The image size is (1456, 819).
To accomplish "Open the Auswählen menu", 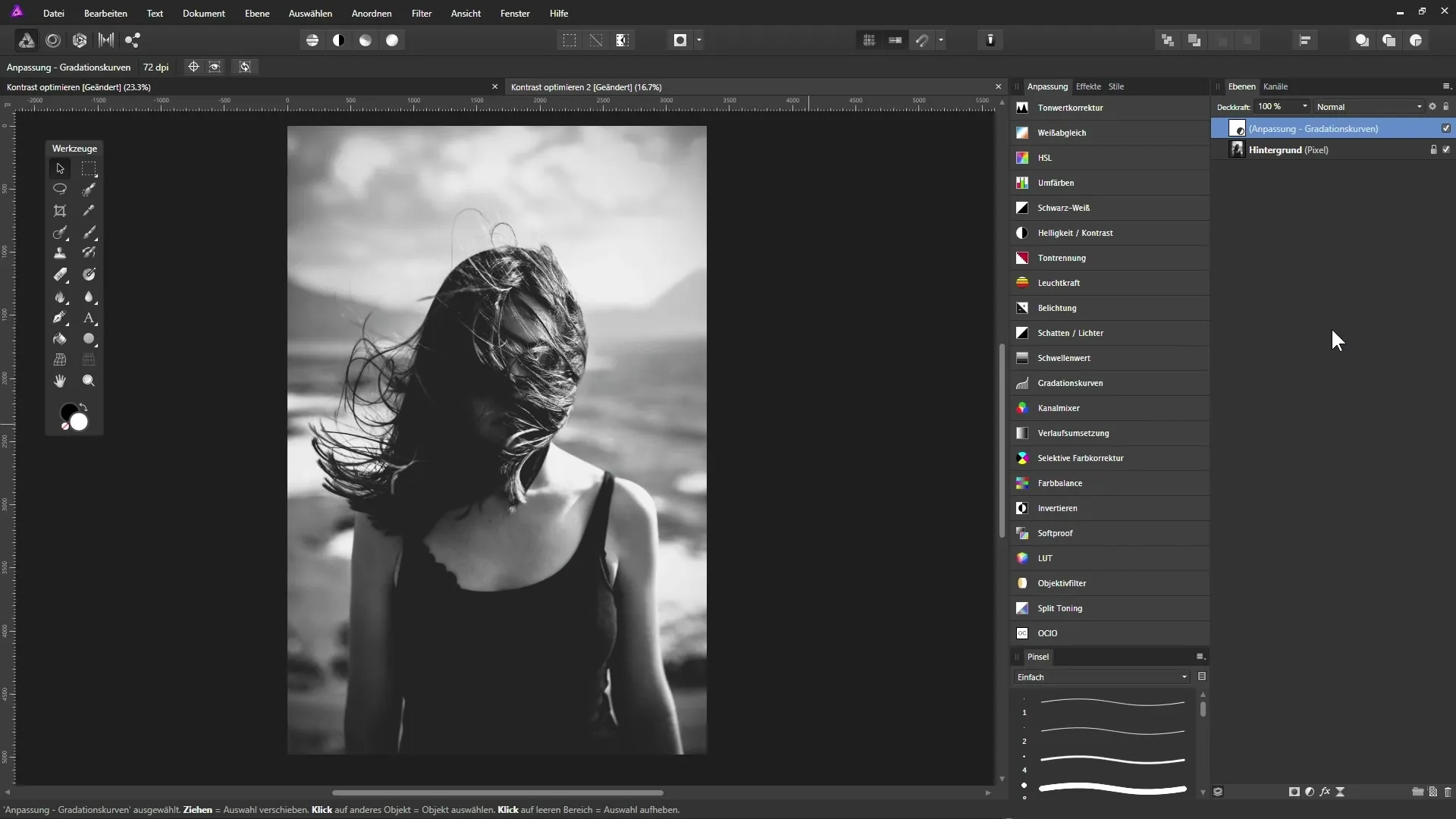I will coord(310,13).
